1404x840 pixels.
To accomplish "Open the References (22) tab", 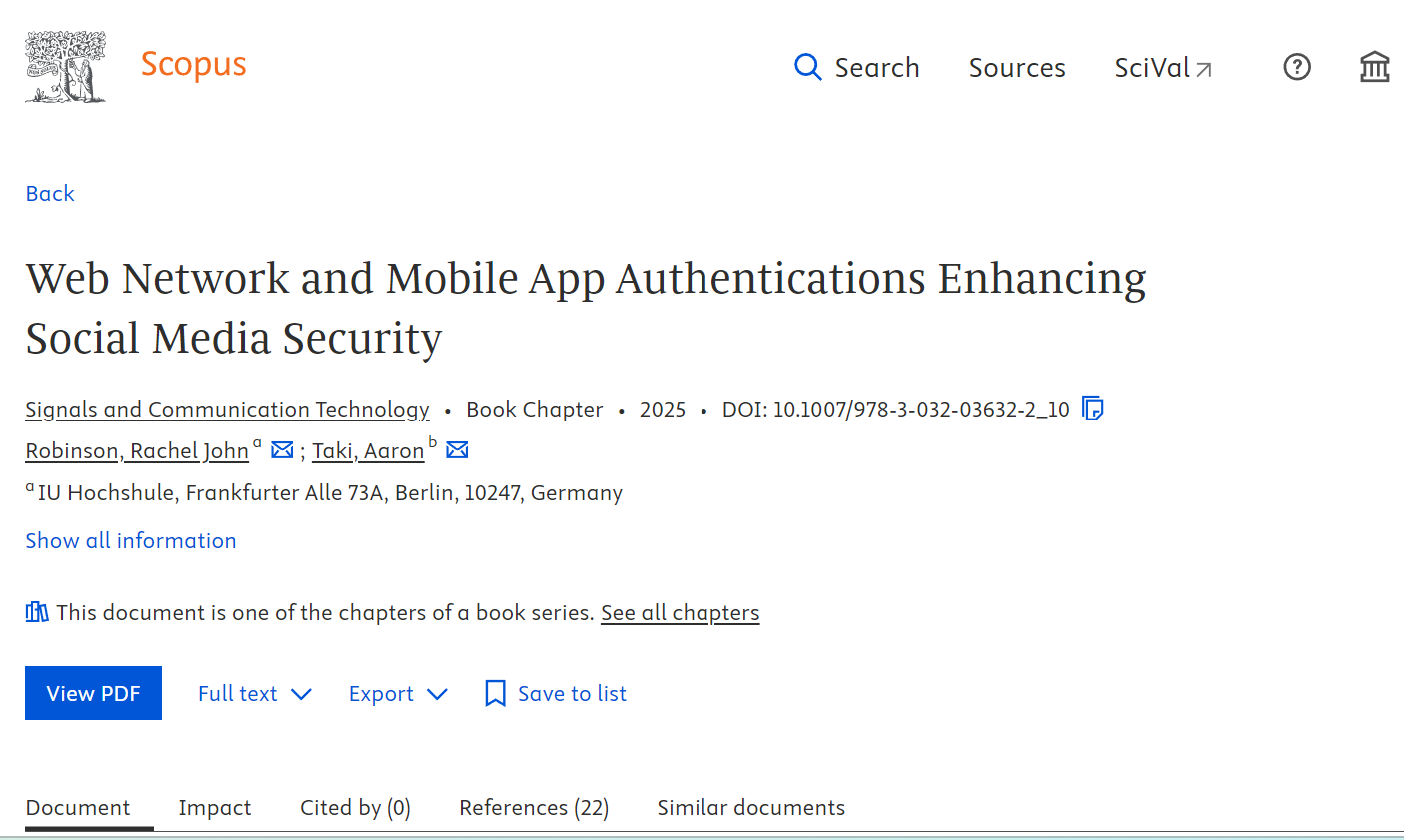I will click(x=534, y=807).
